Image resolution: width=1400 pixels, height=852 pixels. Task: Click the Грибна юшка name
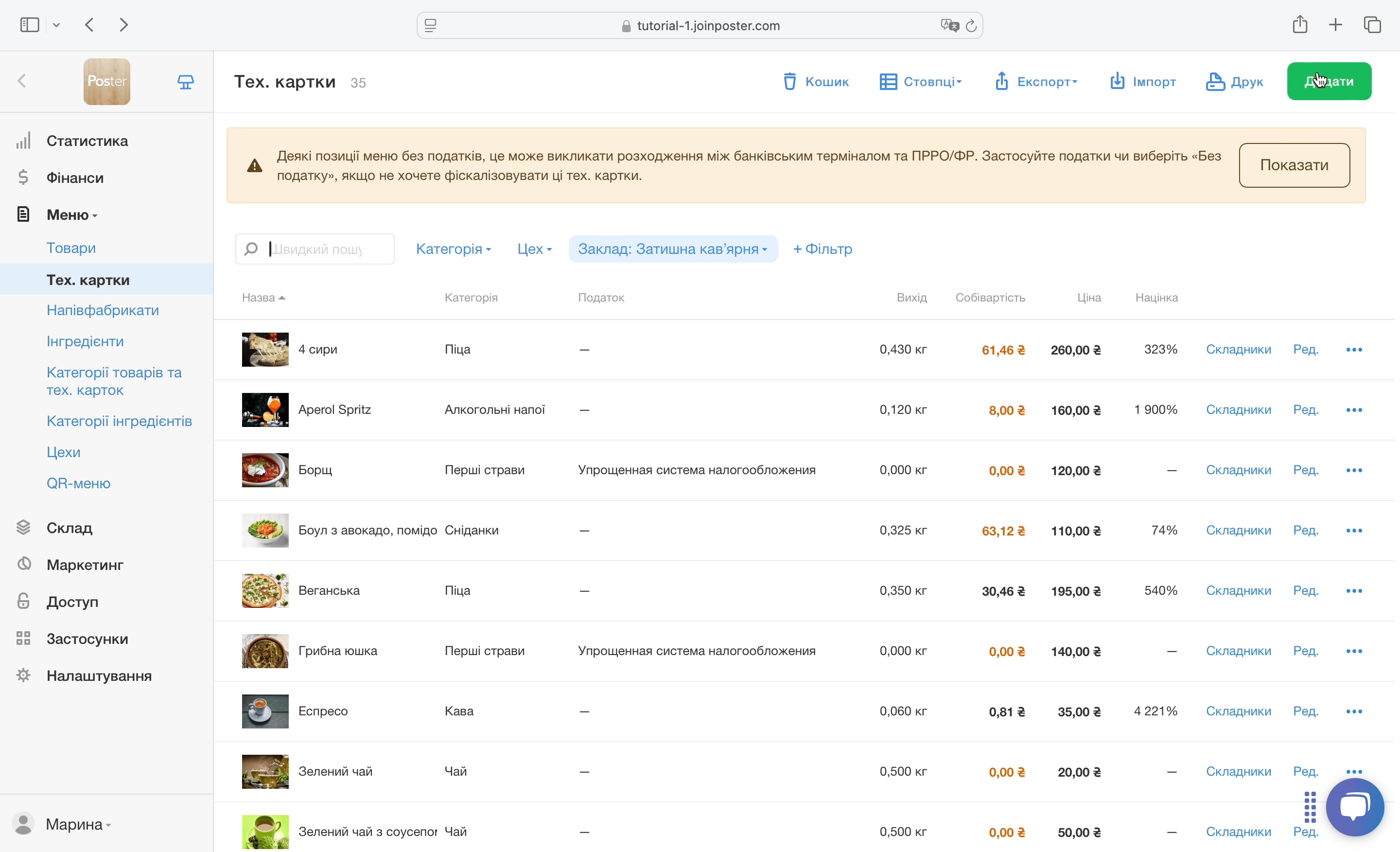coord(337,651)
